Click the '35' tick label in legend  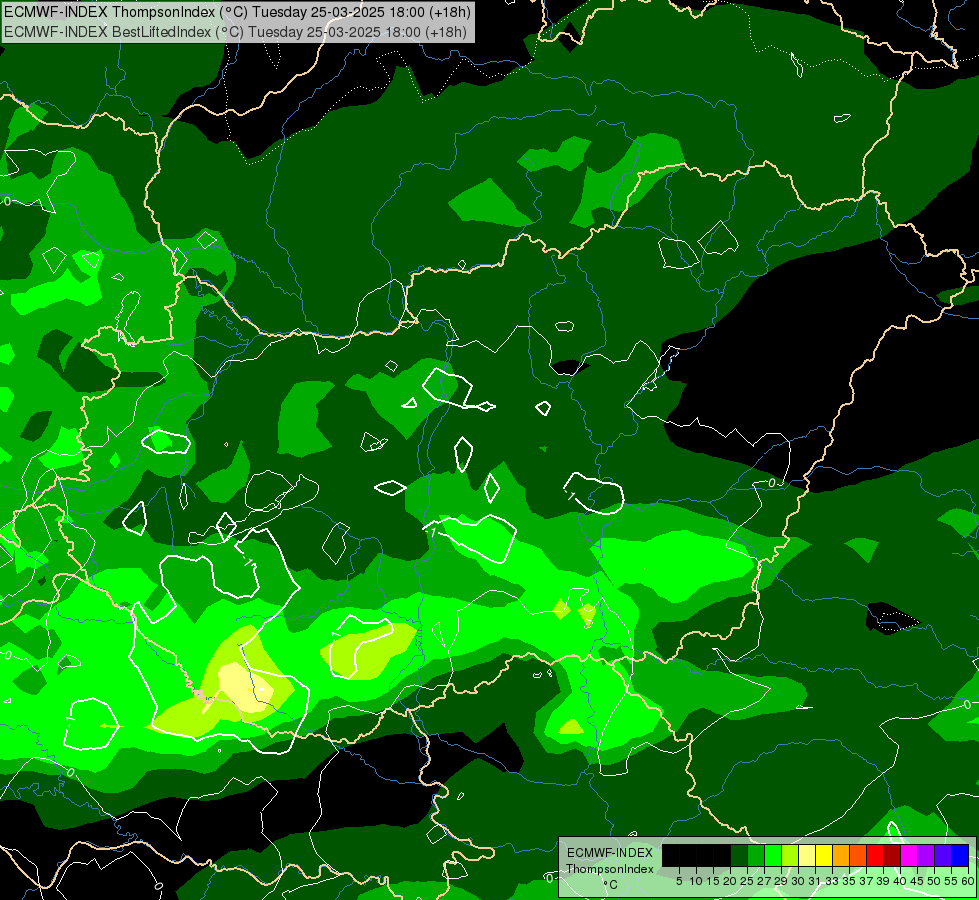(850, 881)
